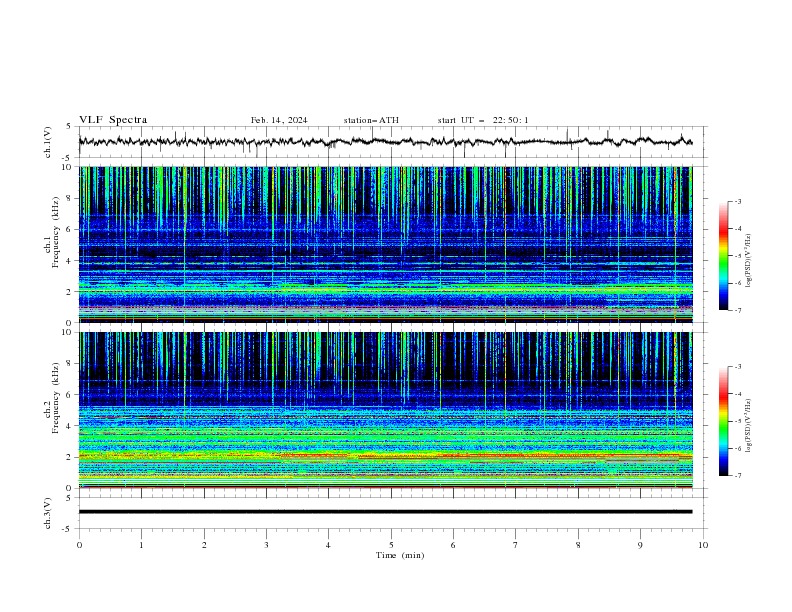
Task: Click the ch.1 voltage waveform trace
Action: (385, 142)
